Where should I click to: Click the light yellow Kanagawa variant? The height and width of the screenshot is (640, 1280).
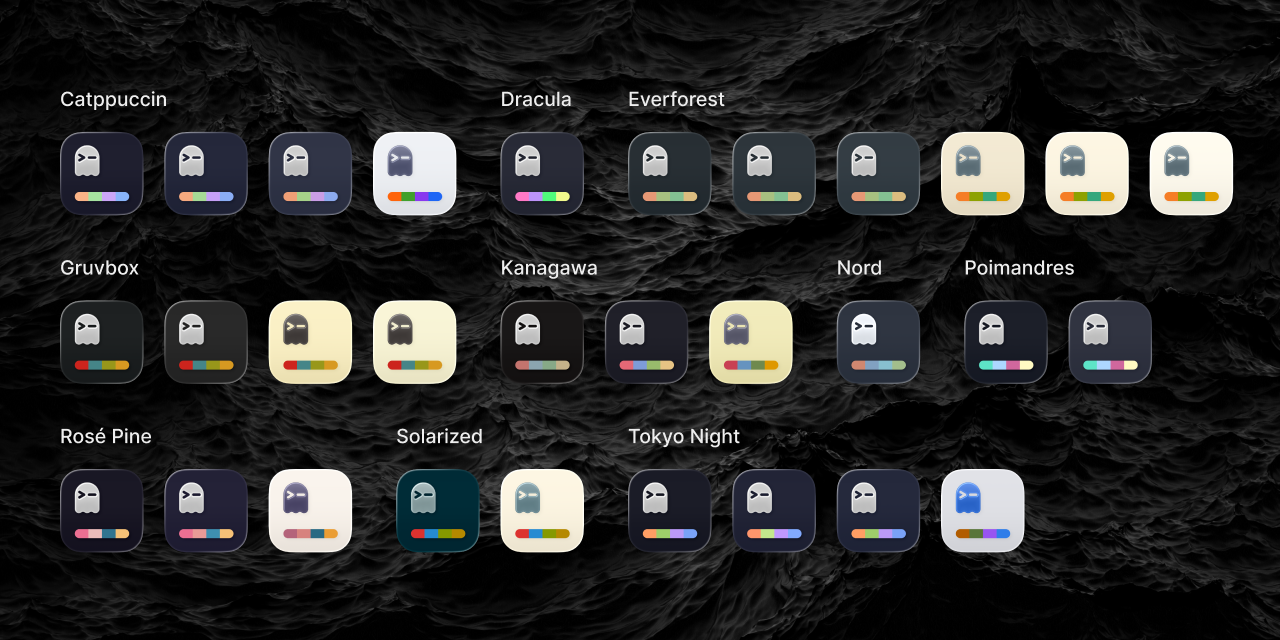point(750,342)
